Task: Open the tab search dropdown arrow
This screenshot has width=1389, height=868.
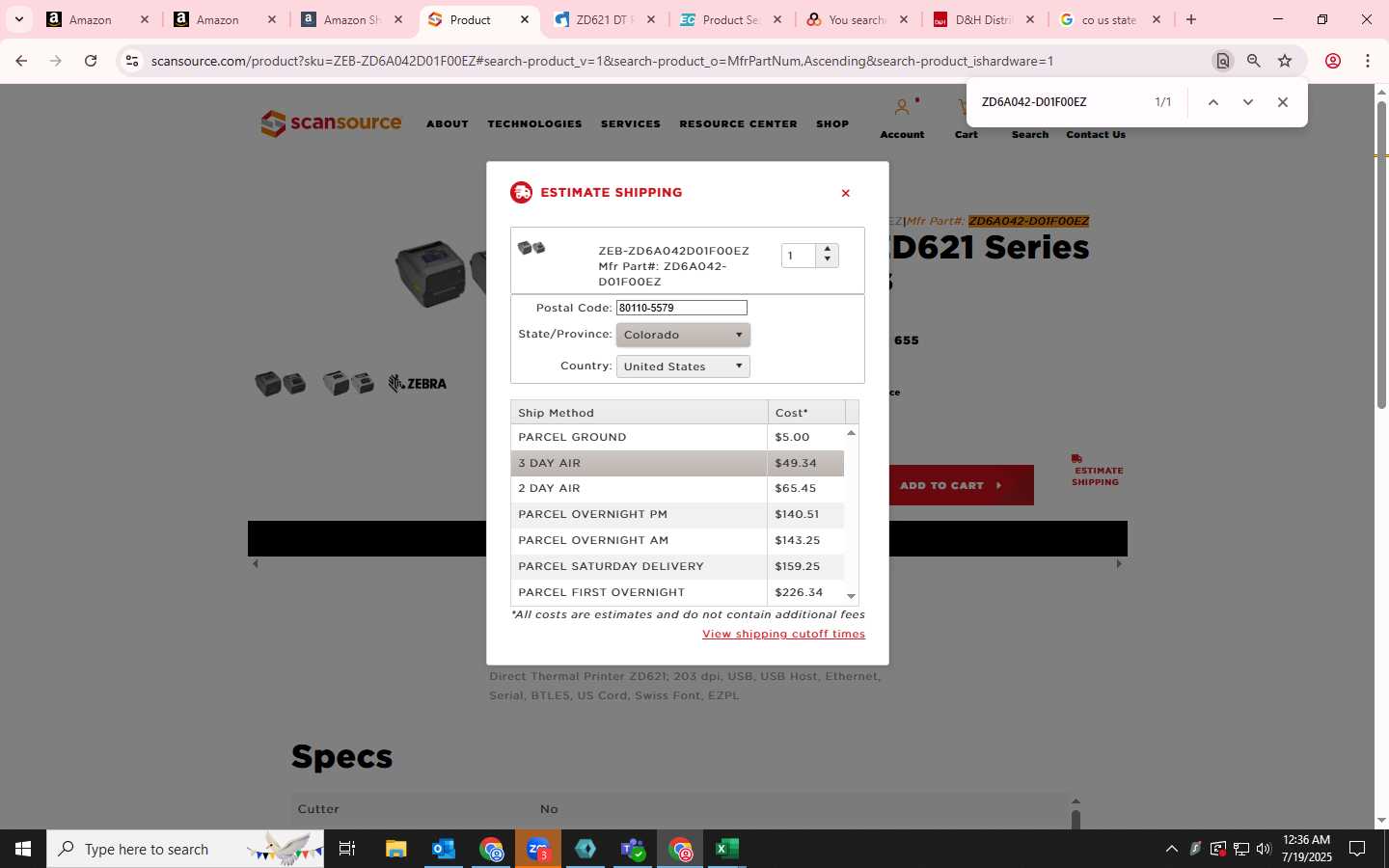Action: click(x=18, y=19)
